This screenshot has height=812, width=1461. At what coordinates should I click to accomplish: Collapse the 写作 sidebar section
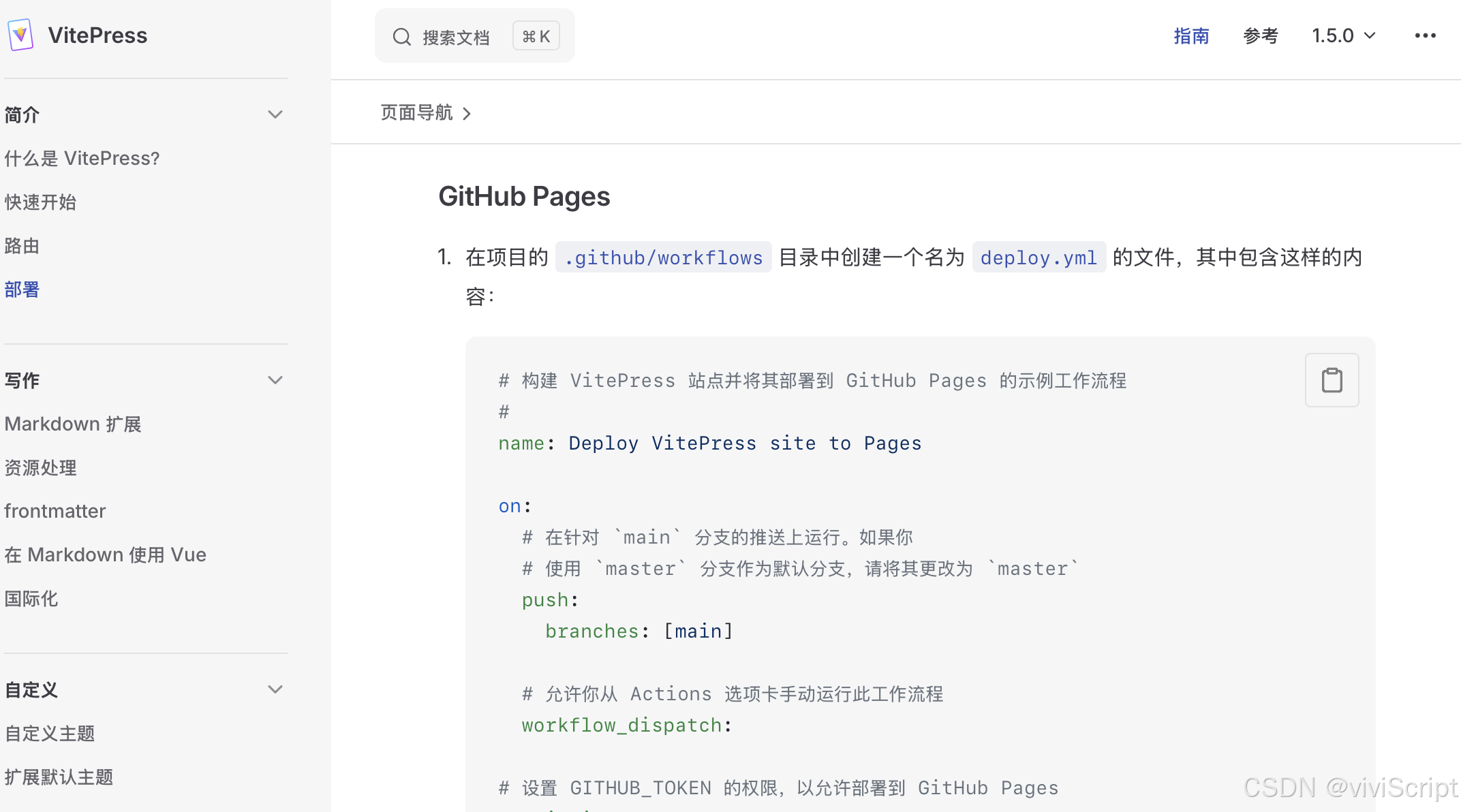tap(275, 380)
